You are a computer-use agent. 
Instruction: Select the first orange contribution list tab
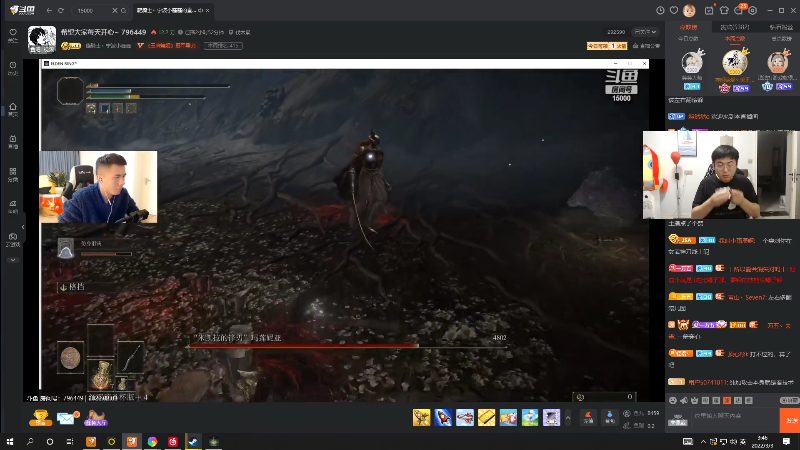(x=688, y=27)
